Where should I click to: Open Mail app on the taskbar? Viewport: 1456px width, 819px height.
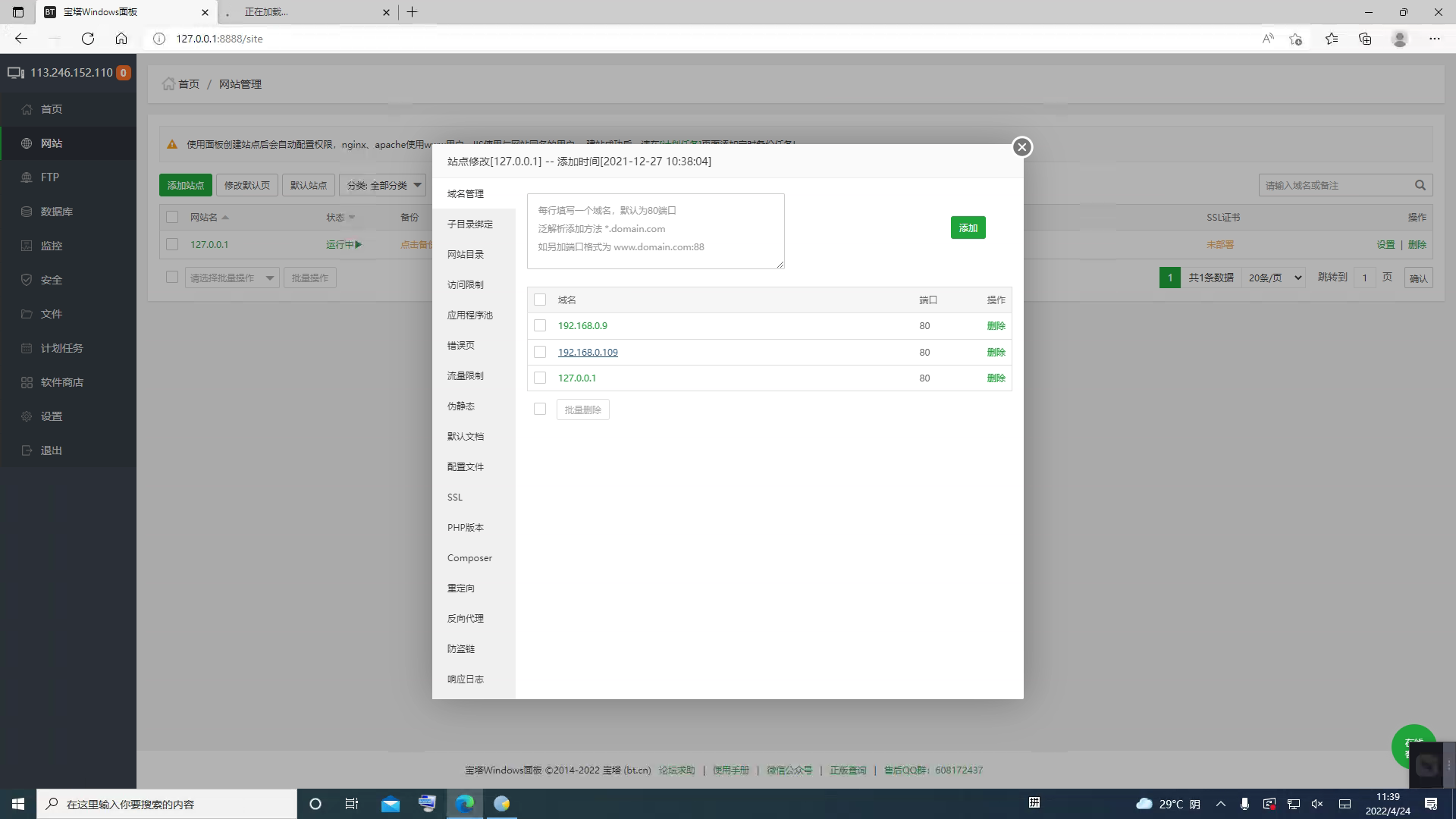390,804
